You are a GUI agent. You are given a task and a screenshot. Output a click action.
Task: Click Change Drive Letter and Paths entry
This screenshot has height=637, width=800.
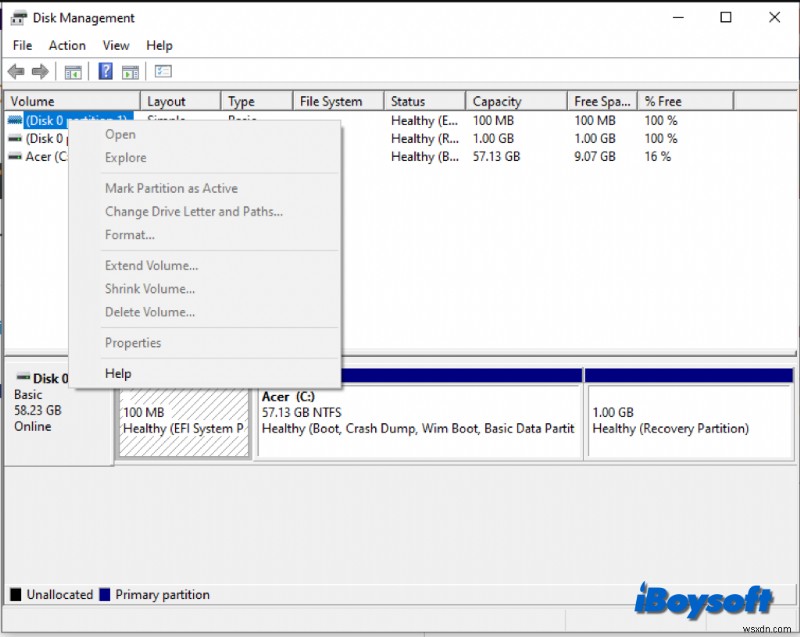click(x=194, y=211)
